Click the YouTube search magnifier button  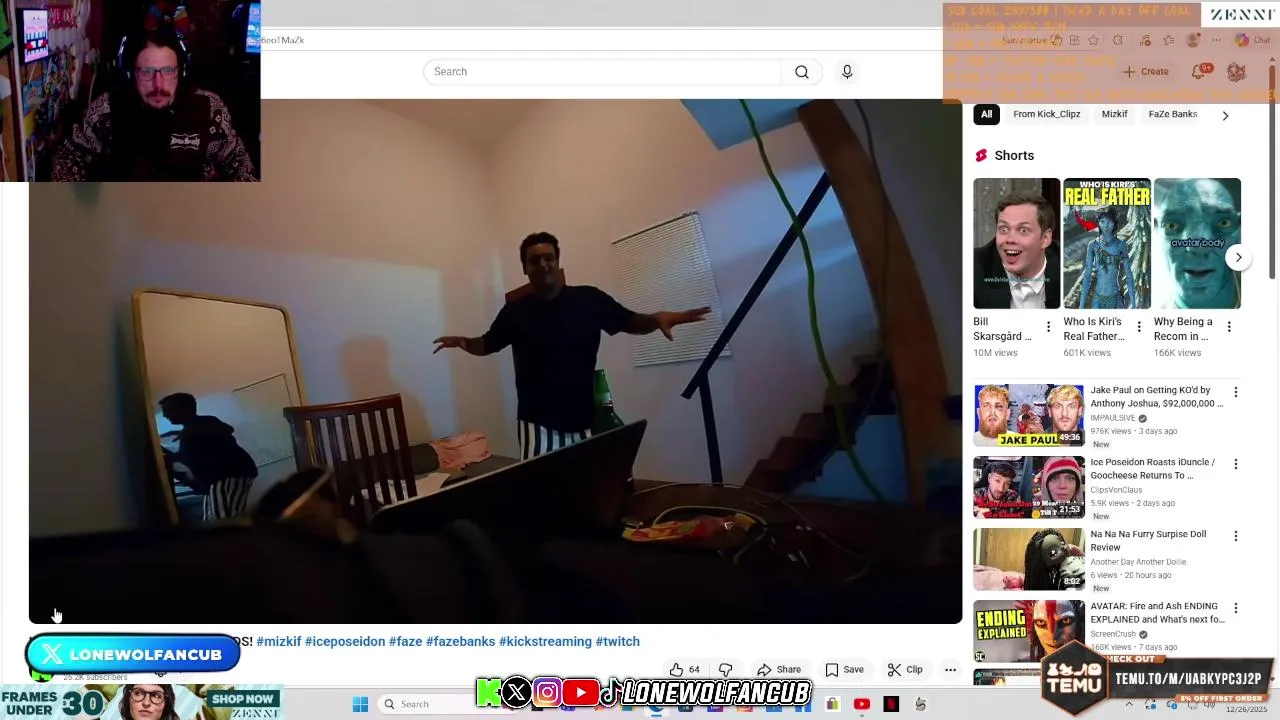[802, 72]
